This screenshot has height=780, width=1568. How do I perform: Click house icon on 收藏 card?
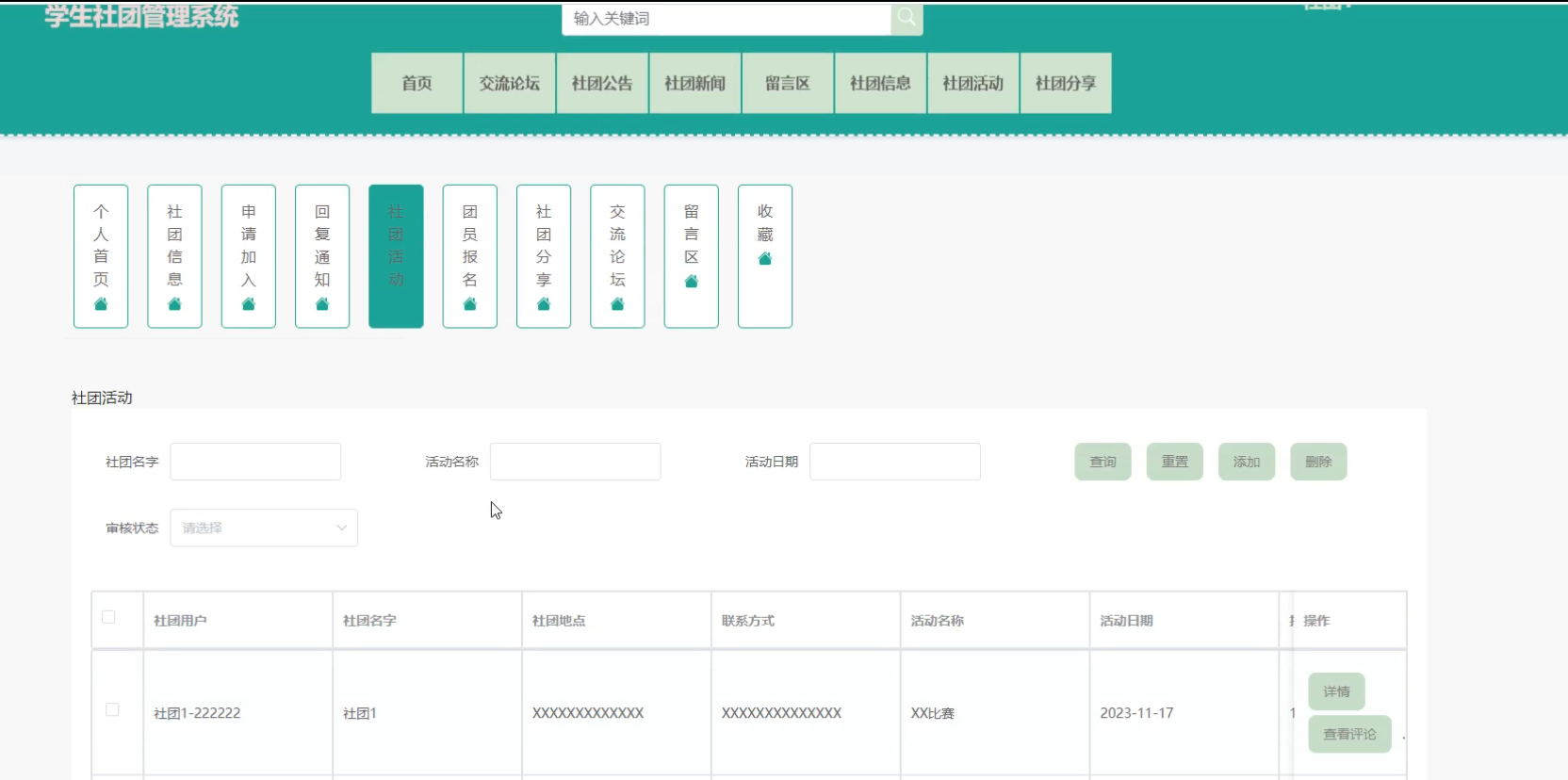(x=765, y=258)
